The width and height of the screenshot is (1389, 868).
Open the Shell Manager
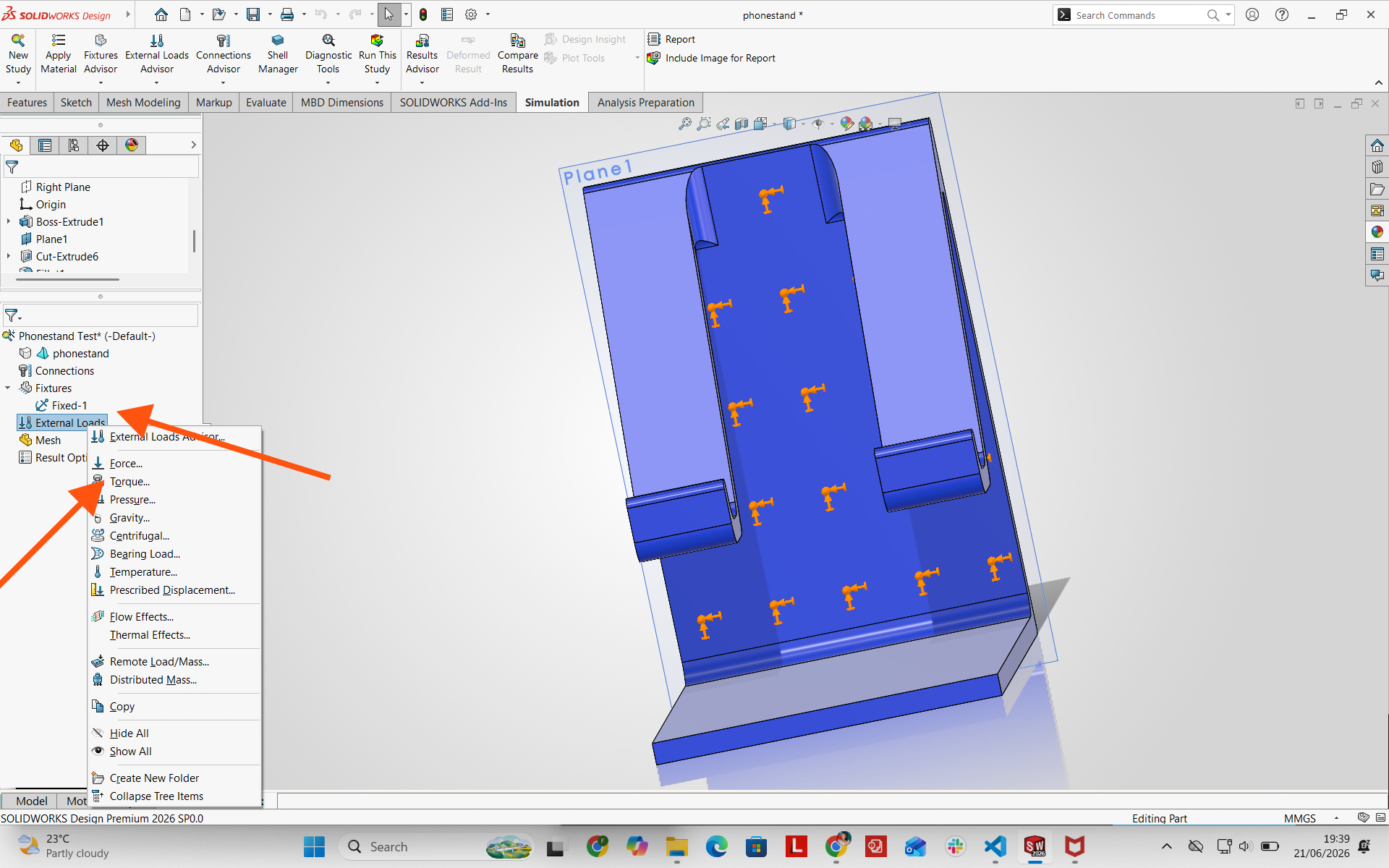pos(278,54)
